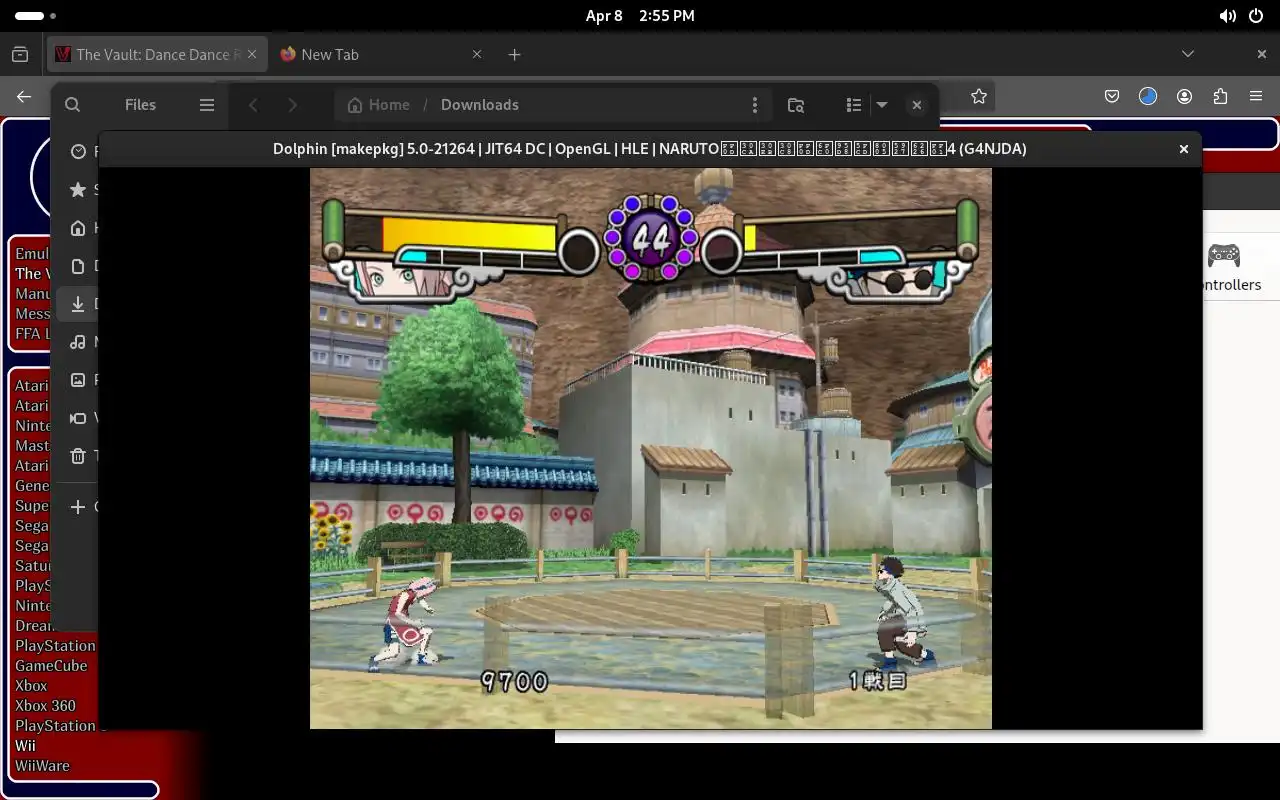Expand the Files view options dropdown arrow
The image size is (1280, 800).
(882, 104)
